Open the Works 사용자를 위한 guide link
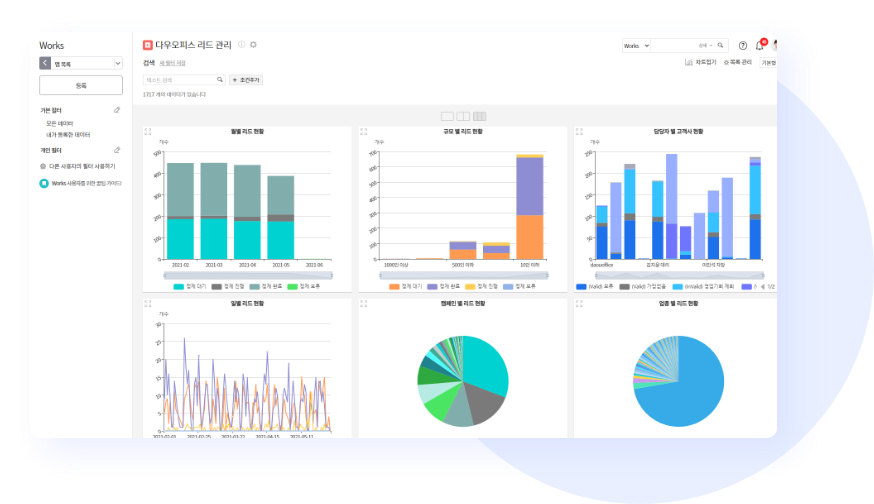Screen dimensions: 874x504 tap(86, 183)
